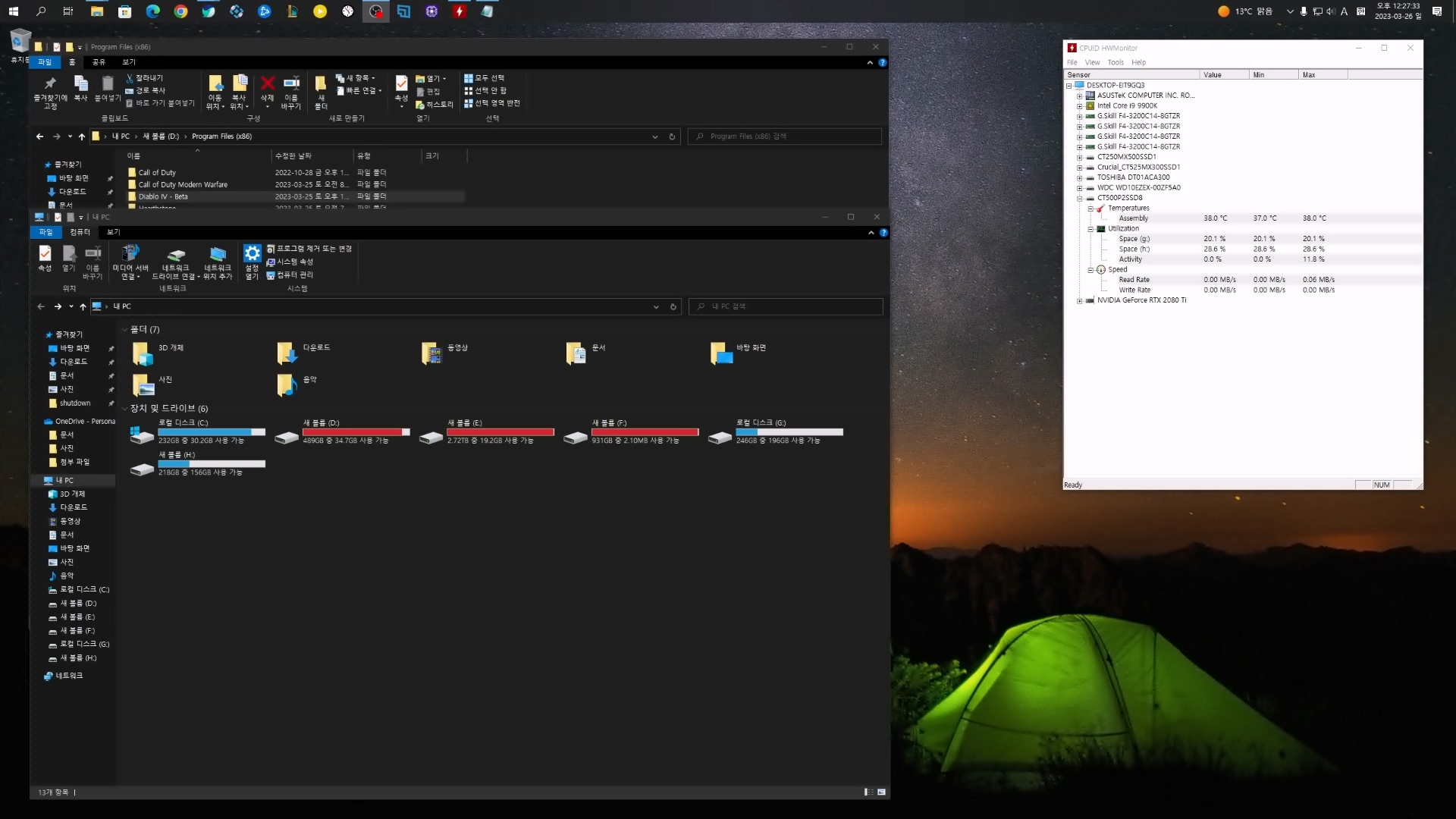1456x819 pixels.
Task: Click Open Settings (설정 열기) gear icon
Action: pos(252,253)
